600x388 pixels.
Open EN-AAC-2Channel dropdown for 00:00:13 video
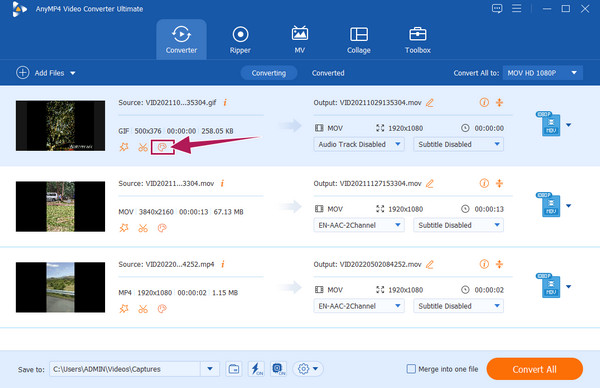359,225
